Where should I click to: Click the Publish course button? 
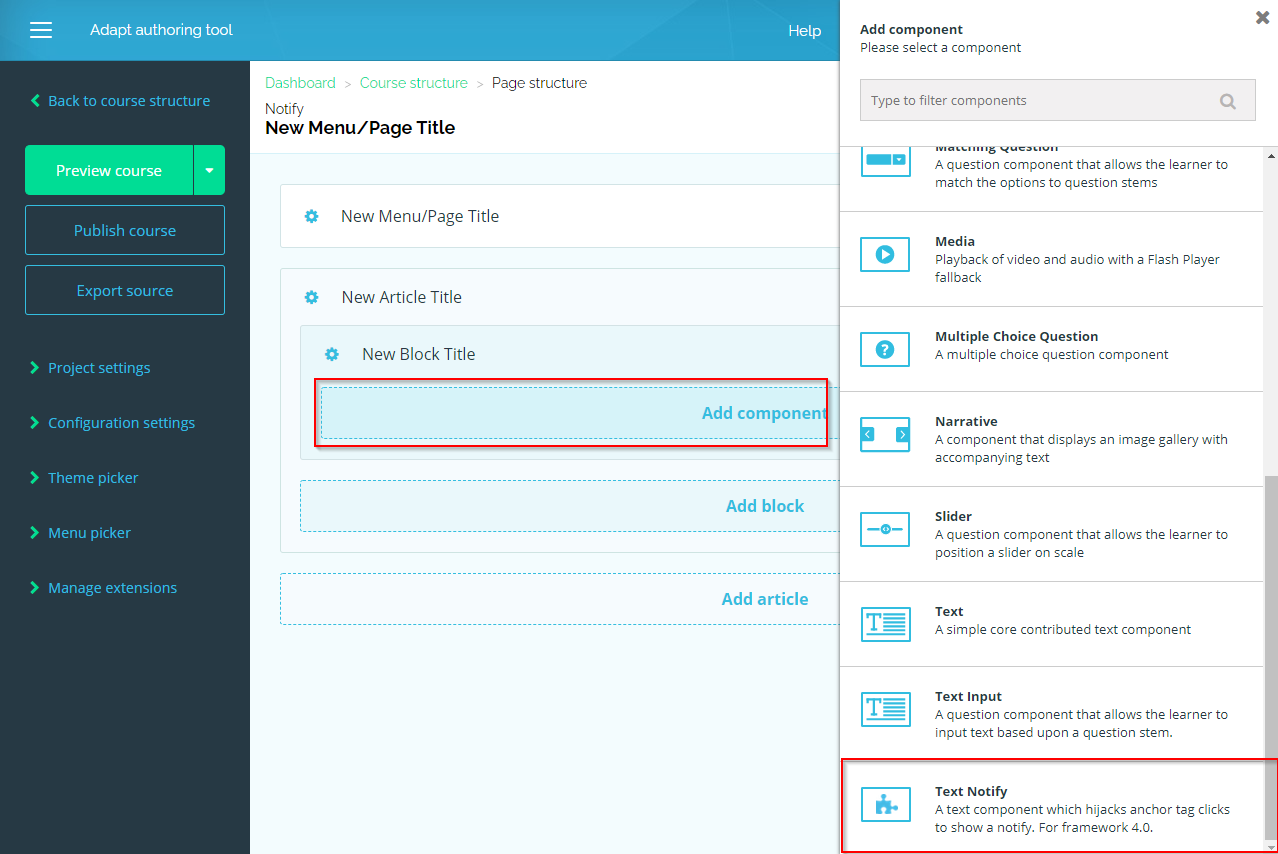125,230
